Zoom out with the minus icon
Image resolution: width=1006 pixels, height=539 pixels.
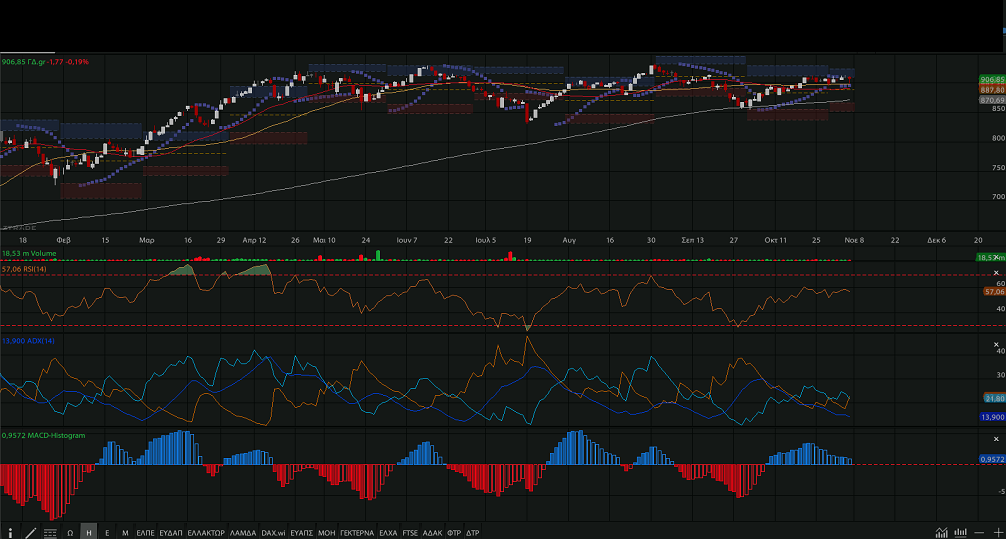point(980,532)
